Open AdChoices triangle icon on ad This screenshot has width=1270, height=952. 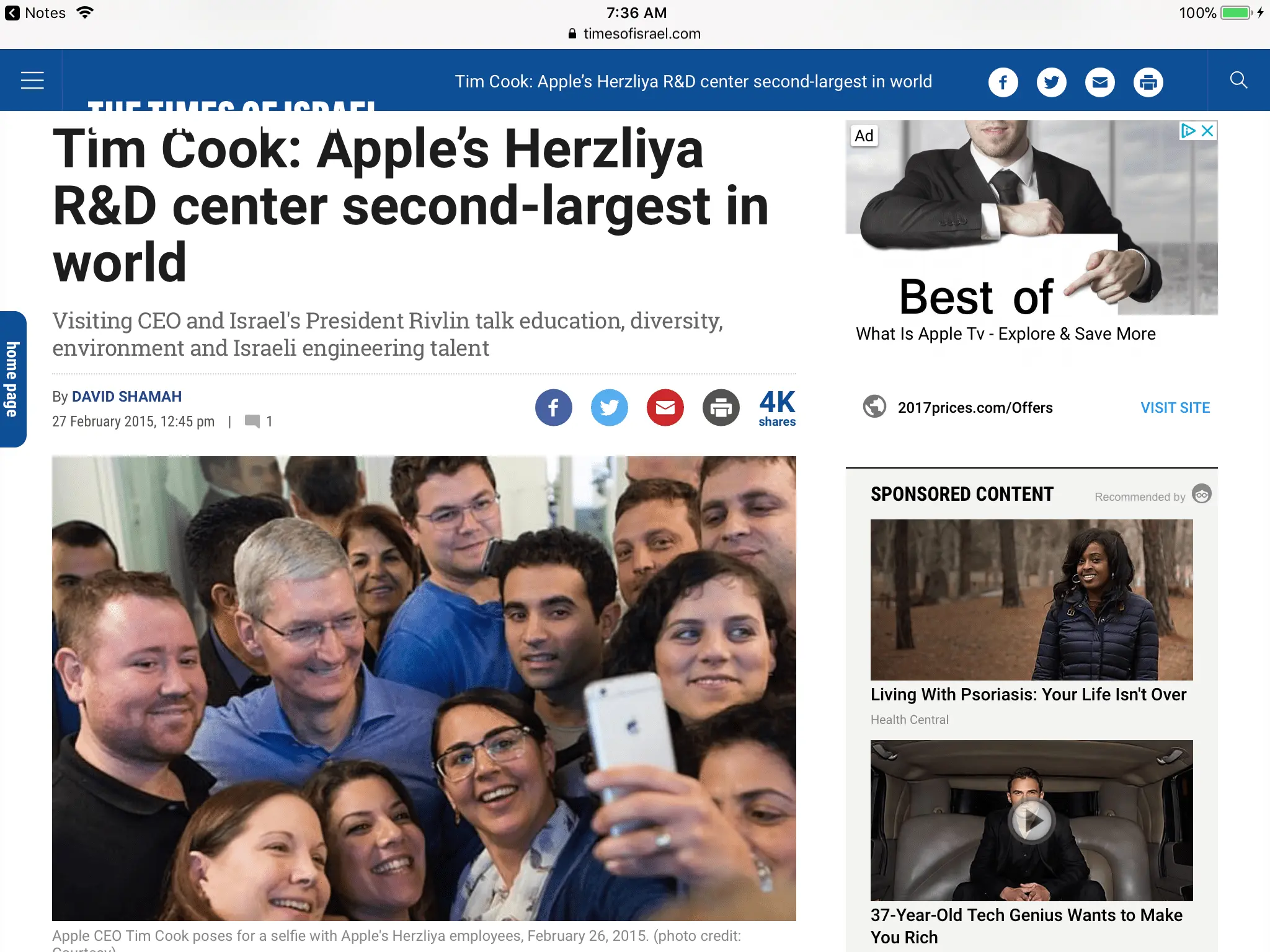point(1188,131)
